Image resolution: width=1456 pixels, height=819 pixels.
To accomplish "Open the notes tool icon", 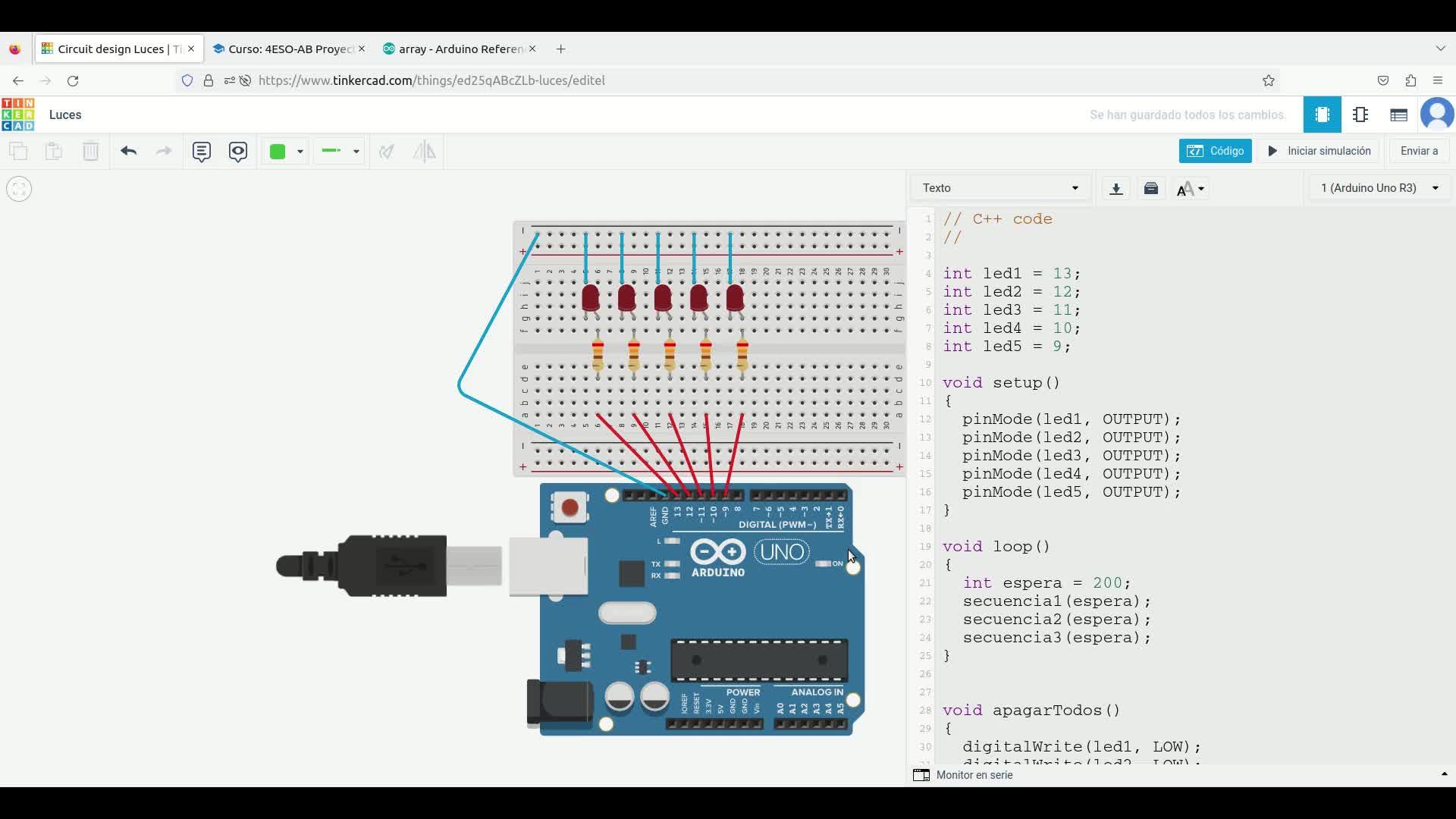I will 201,151.
